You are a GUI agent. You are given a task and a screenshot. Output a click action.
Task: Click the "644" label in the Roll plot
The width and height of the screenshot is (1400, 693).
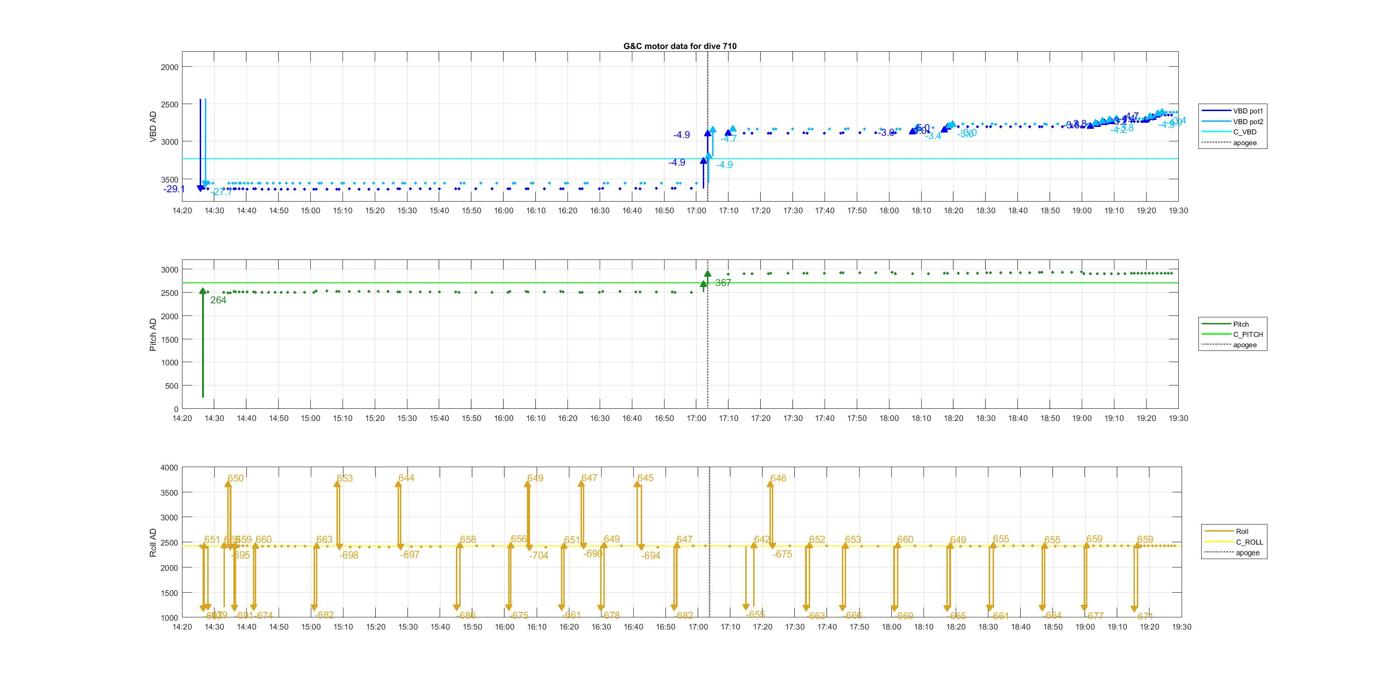point(406,478)
